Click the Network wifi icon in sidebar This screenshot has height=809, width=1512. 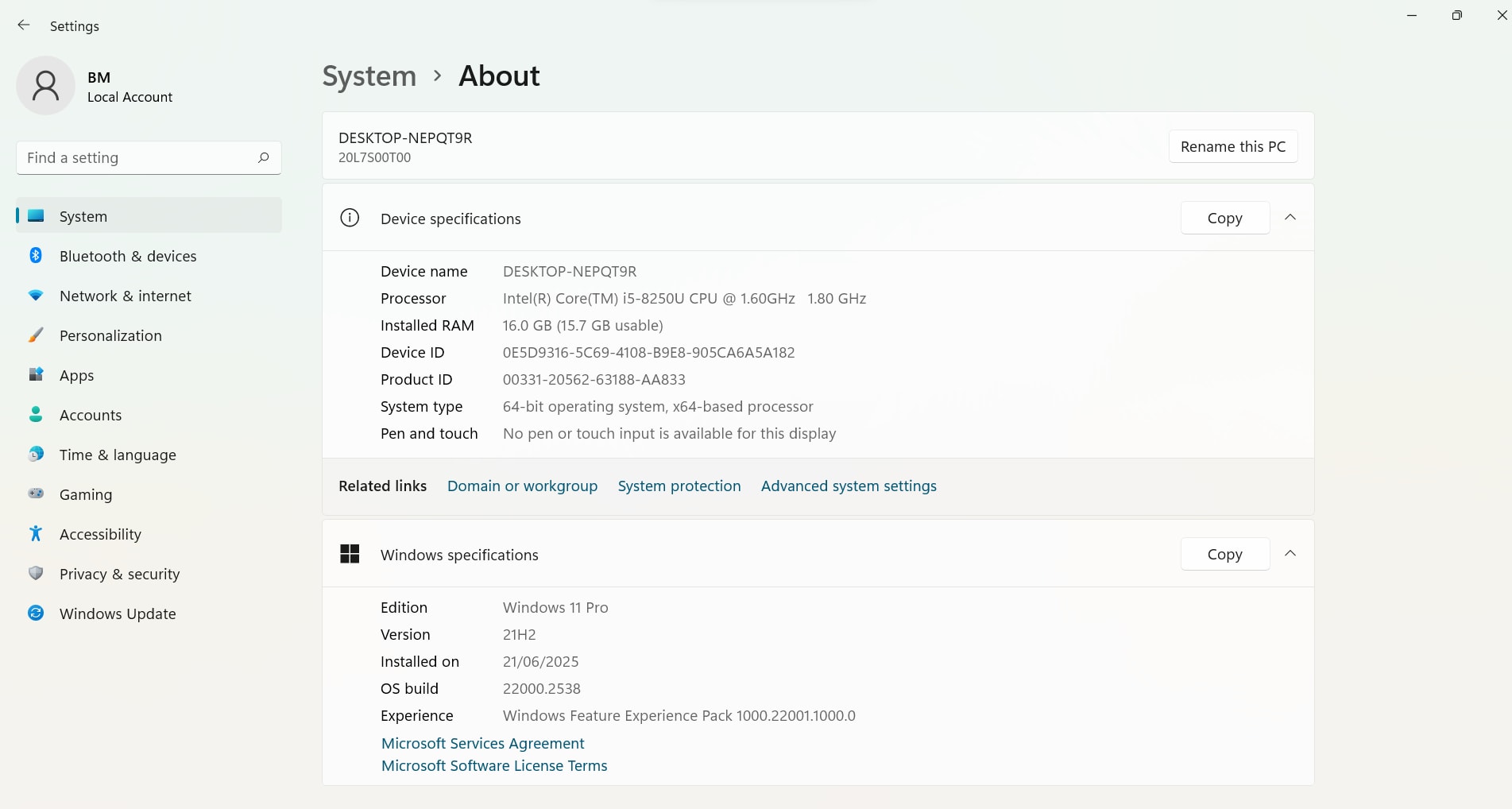pos(36,296)
